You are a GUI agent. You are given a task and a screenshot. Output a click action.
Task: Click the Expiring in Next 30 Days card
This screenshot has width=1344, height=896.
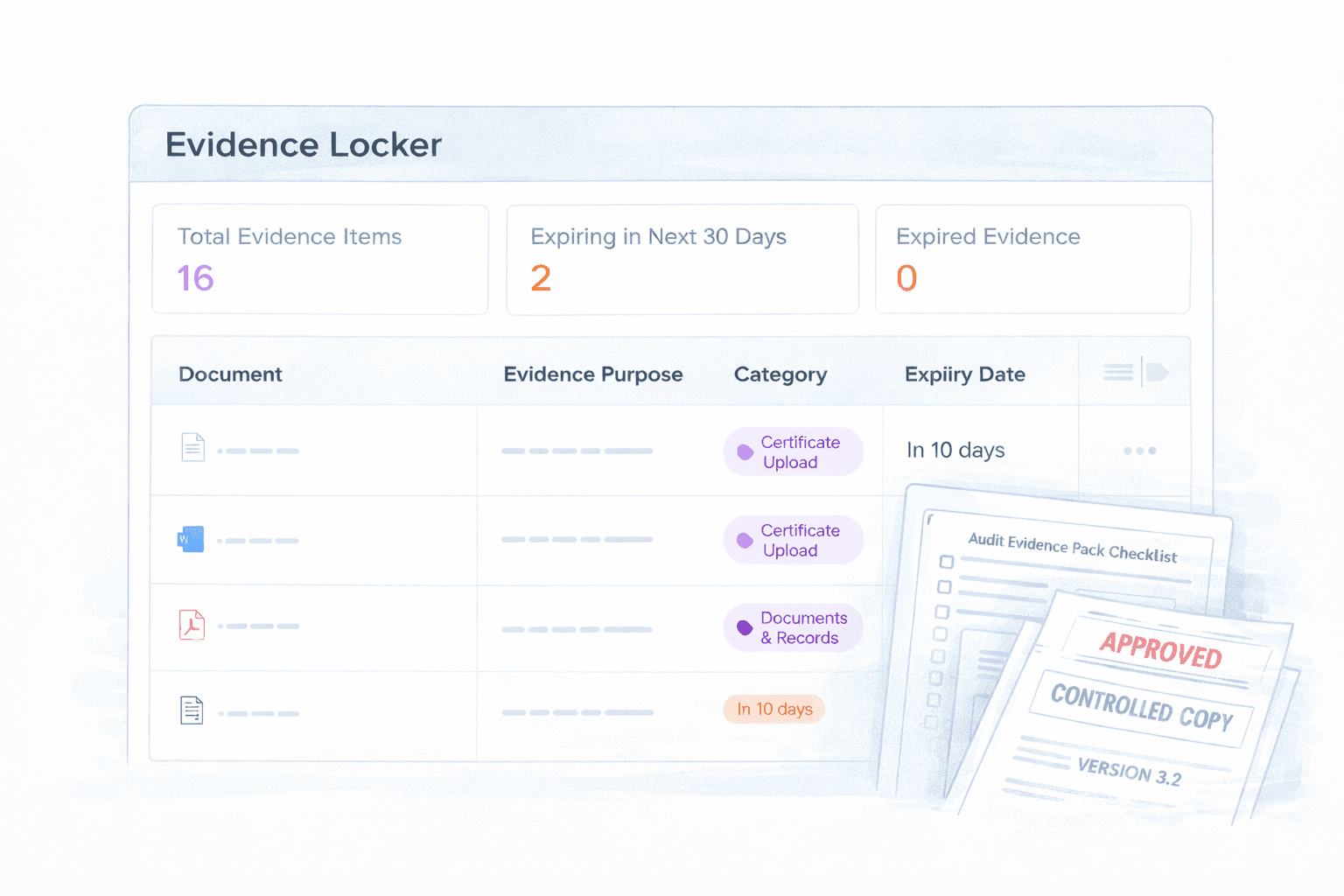(682, 259)
